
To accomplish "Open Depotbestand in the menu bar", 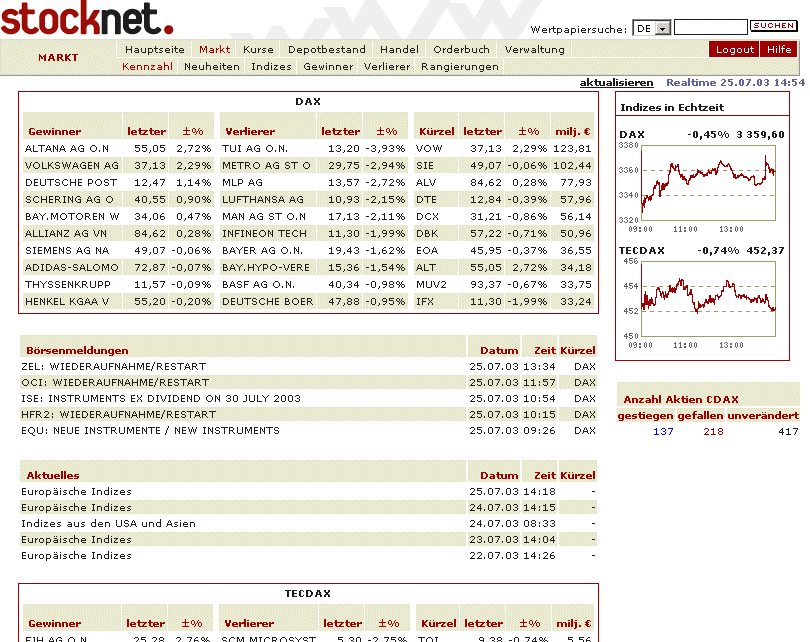I will pyautogui.click(x=326, y=50).
